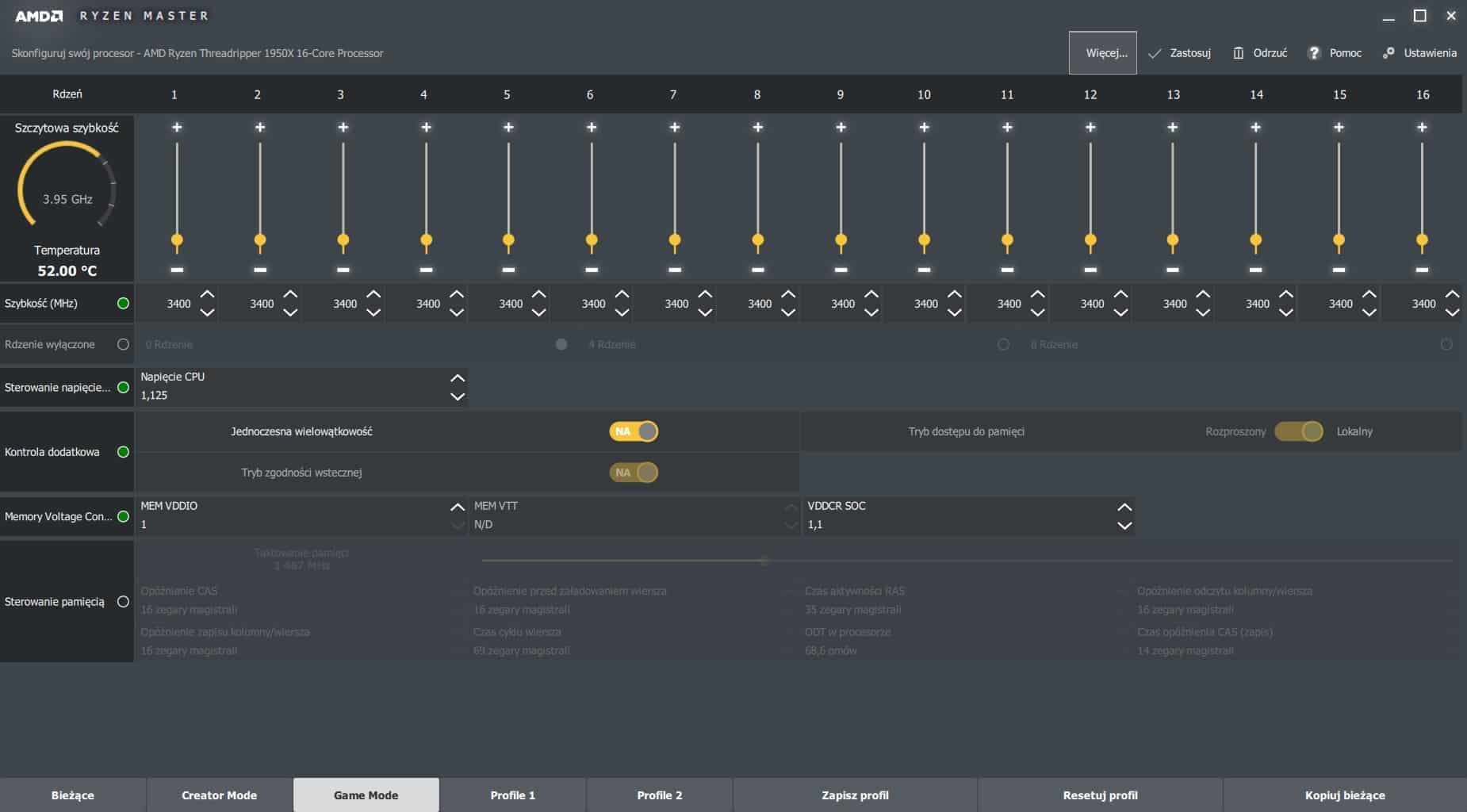Toggle the Kontrola dodatkowa indicator
Screen dimensions: 1467x812
[x=123, y=452]
